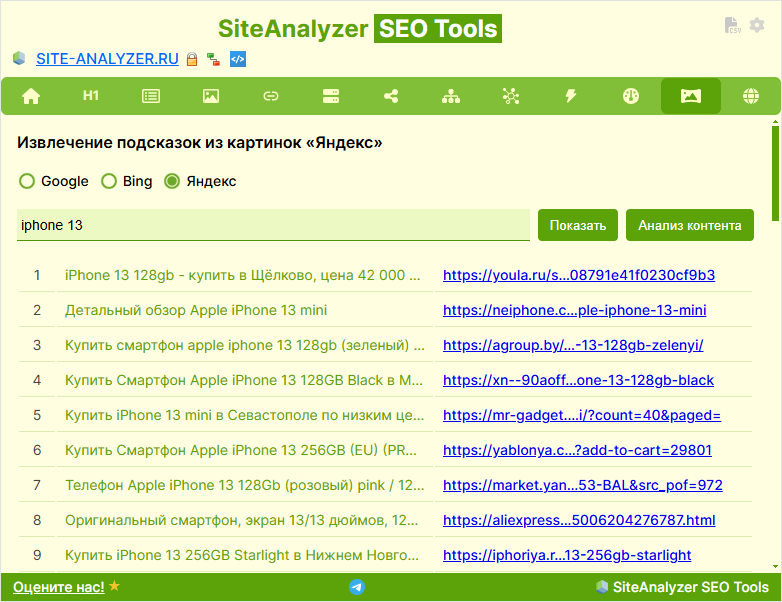Click the vertical scrollbar thumb
The height and width of the screenshot is (602, 782).
click(x=776, y=173)
